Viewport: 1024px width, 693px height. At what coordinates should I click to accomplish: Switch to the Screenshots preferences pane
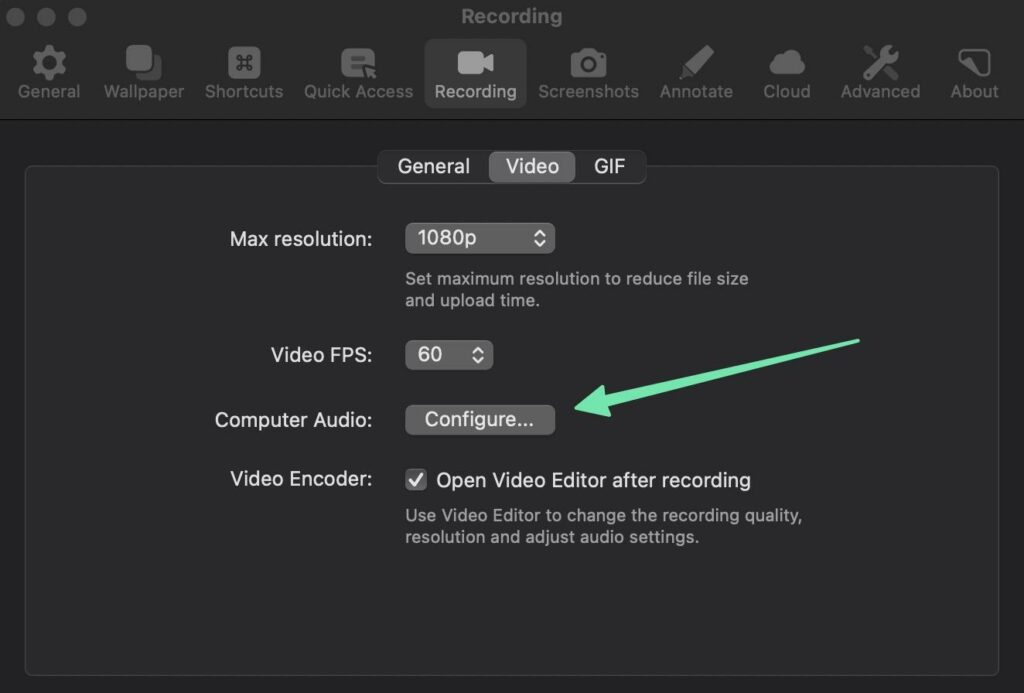(588, 65)
